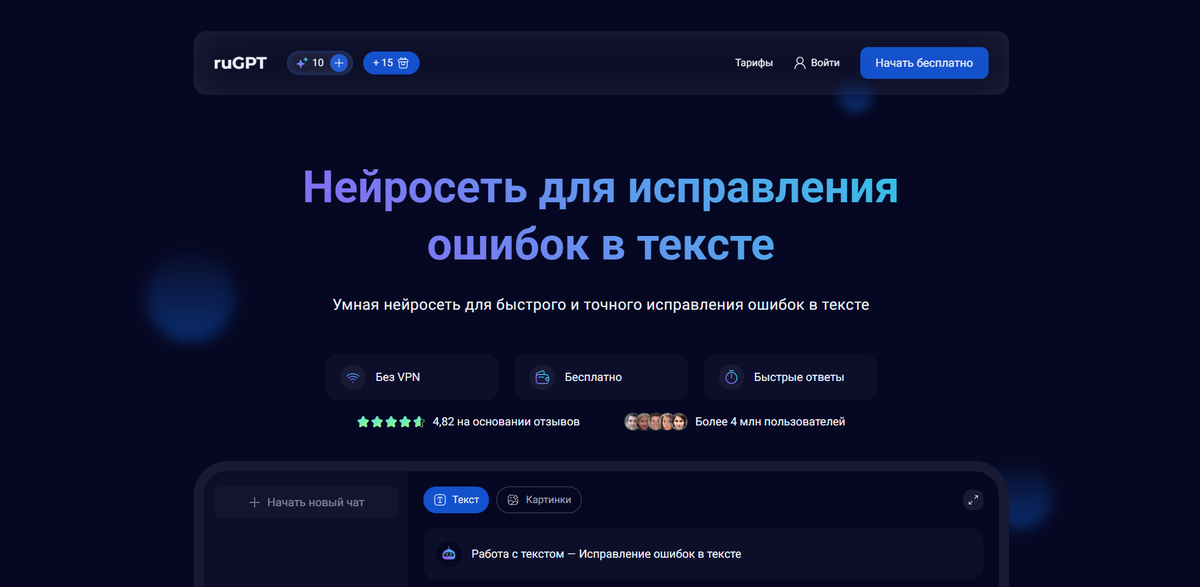Click the +15 gift bonus button
The image size is (1200, 587).
coord(391,63)
